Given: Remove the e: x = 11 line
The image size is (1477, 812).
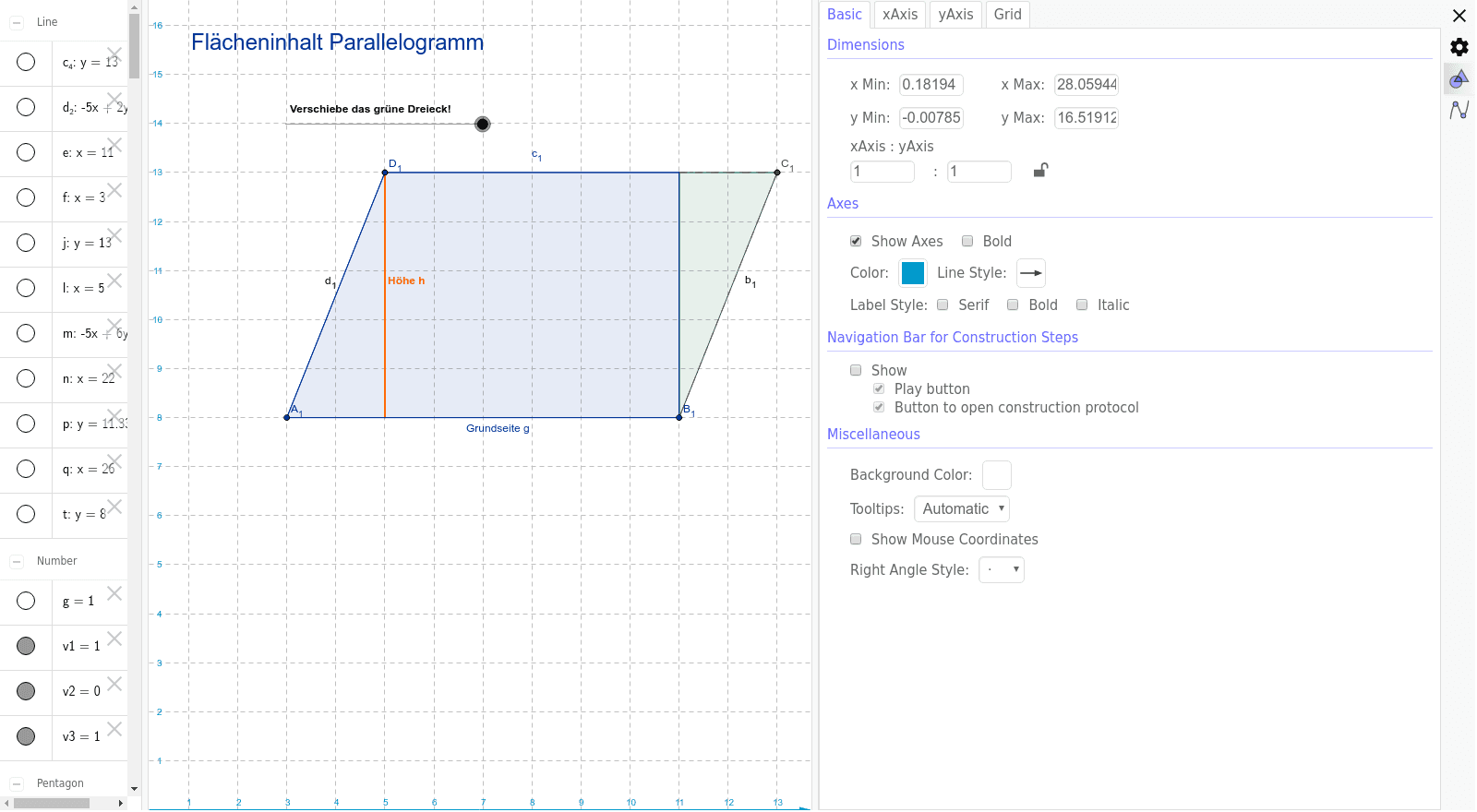Looking at the screenshot, I should pyautogui.click(x=114, y=145).
